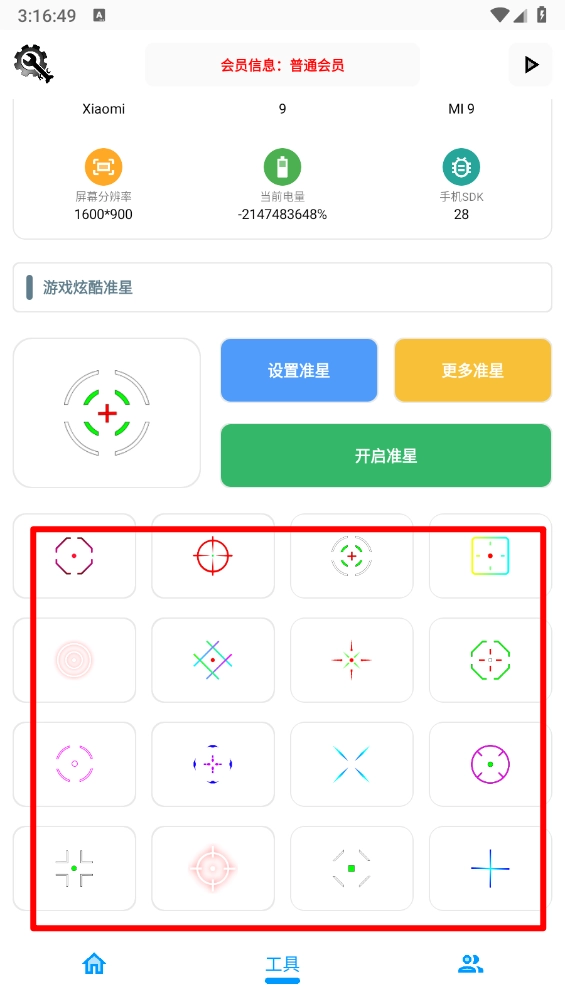Image resolution: width=565 pixels, height=1004 pixels.
Task: Pick the multicolor diamond crosshair with red dot
Action: click(213, 660)
